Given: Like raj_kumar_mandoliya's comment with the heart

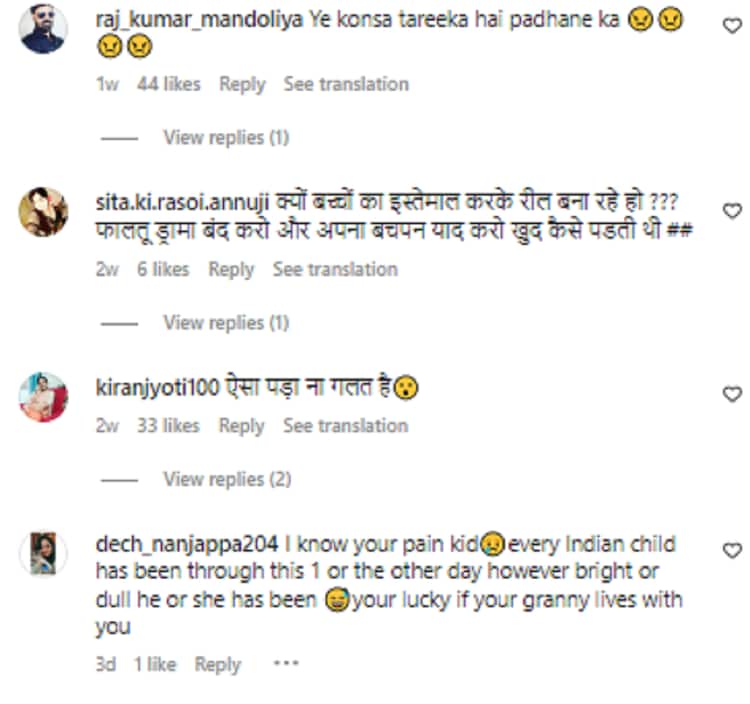Looking at the screenshot, I should pyautogui.click(x=731, y=26).
